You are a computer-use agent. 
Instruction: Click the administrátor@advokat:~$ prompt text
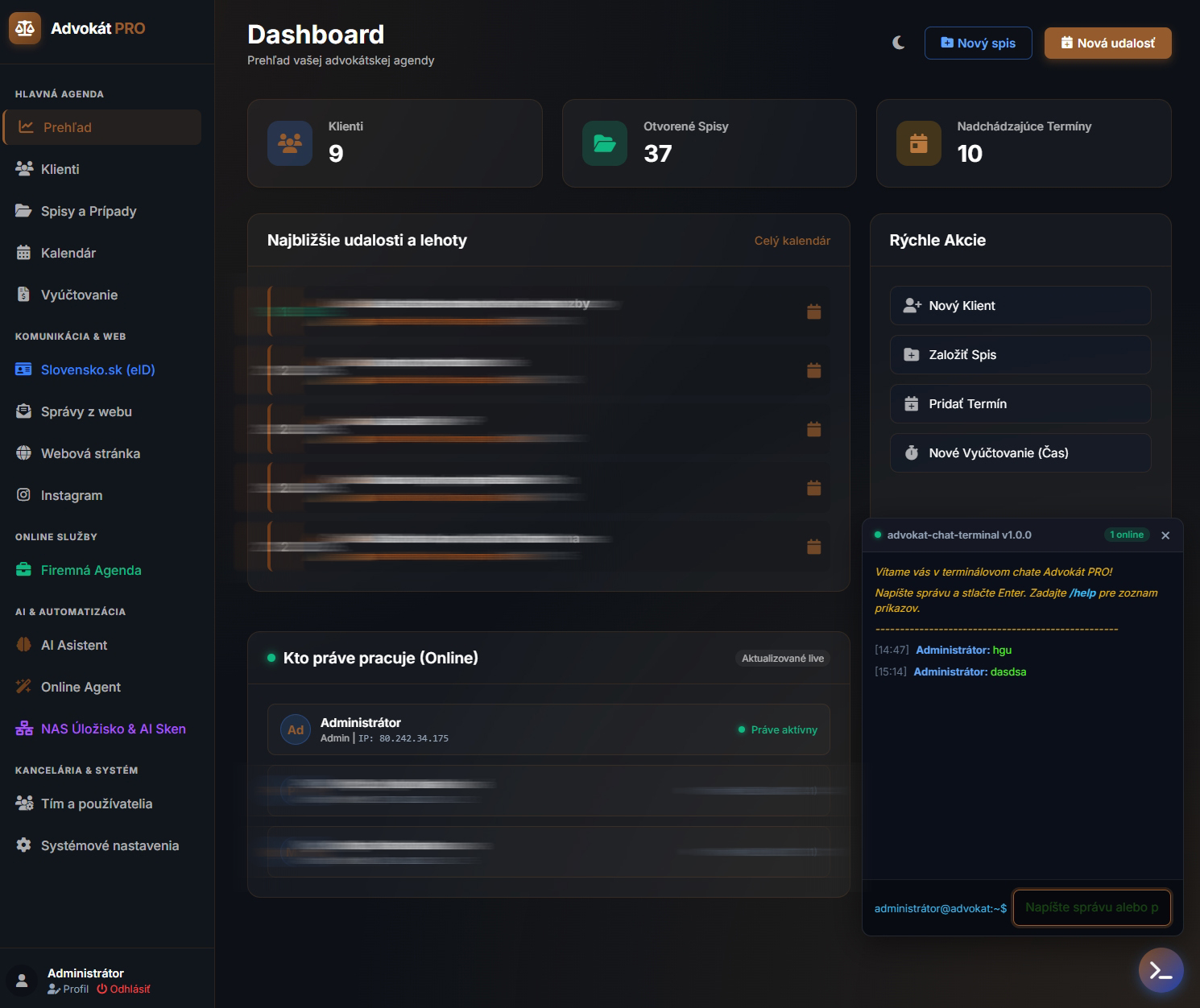pyautogui.click(x=941, y=908)
